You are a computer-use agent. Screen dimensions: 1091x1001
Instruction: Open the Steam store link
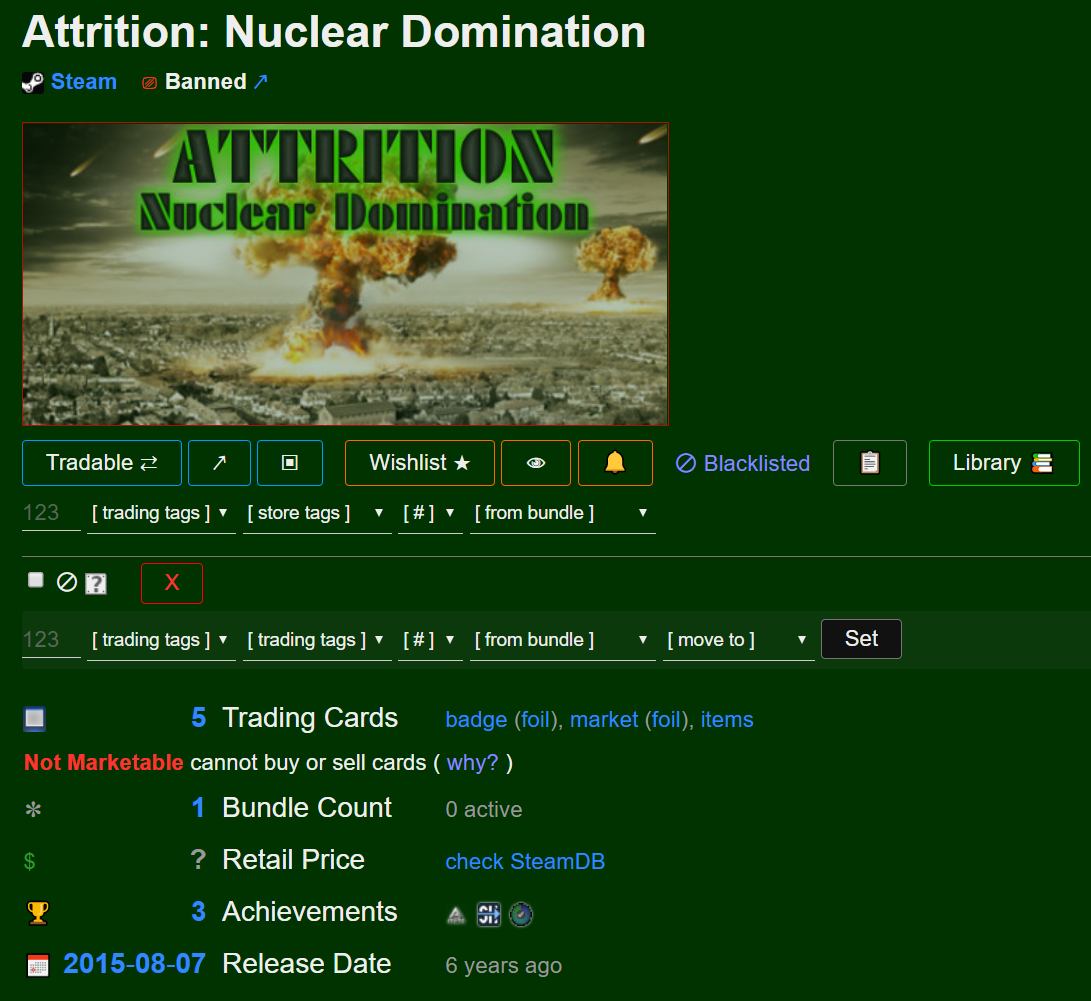pos(83,81)
